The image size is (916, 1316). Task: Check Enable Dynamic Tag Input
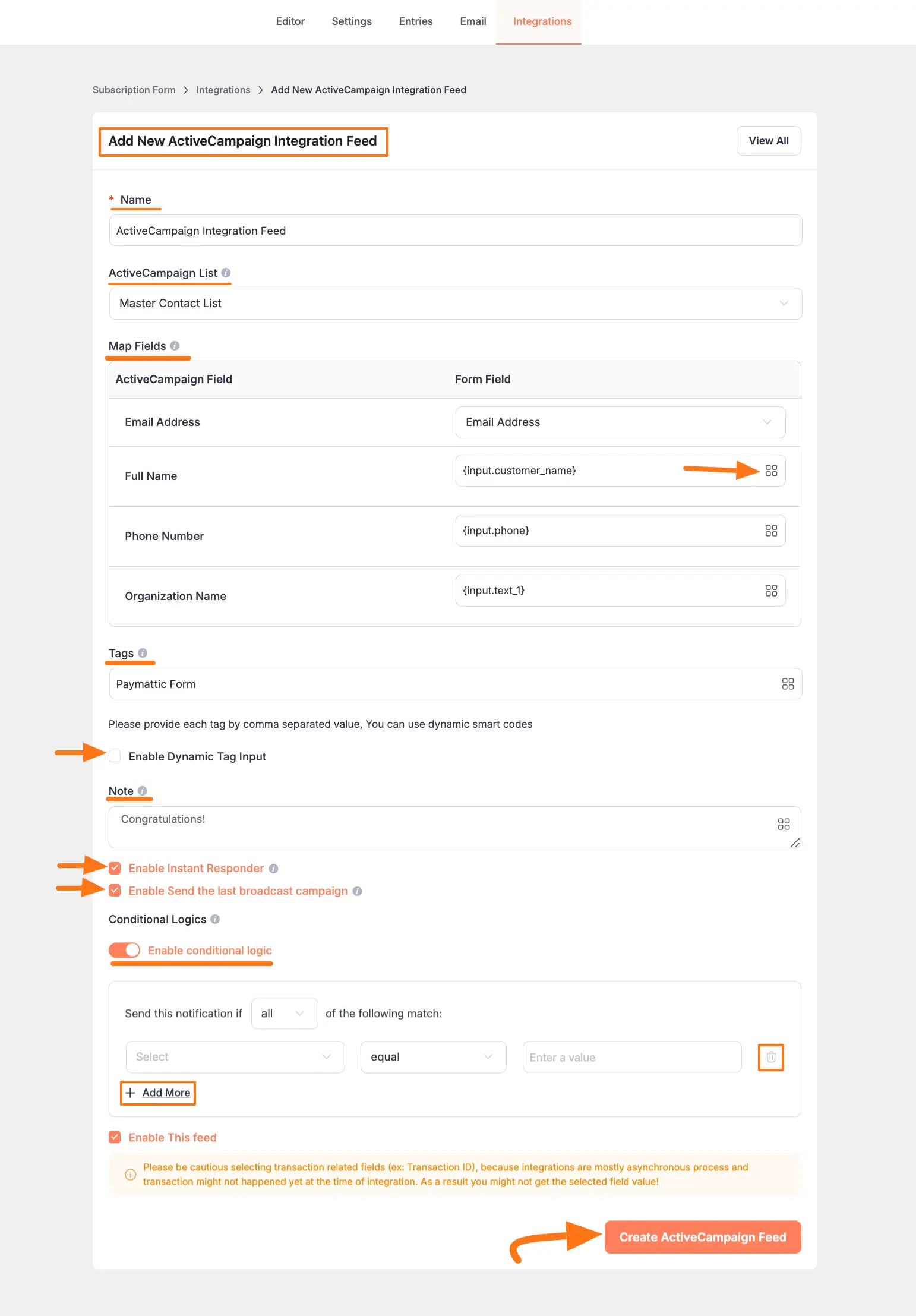point(115,756)
